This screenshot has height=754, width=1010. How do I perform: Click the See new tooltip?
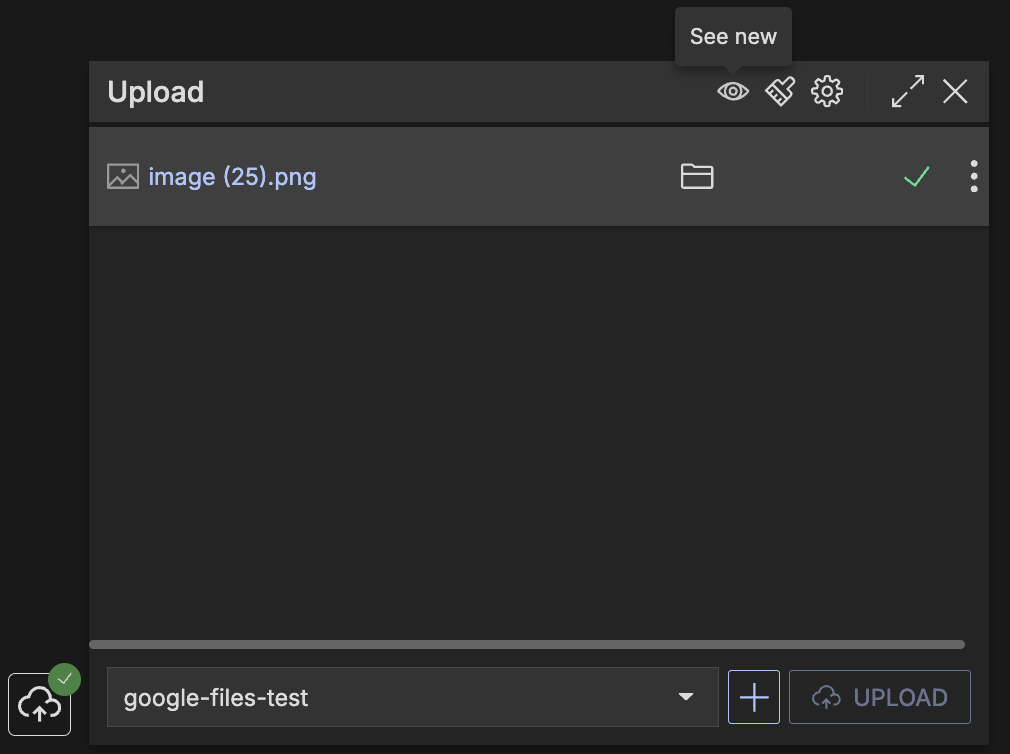tap(733, 37)
